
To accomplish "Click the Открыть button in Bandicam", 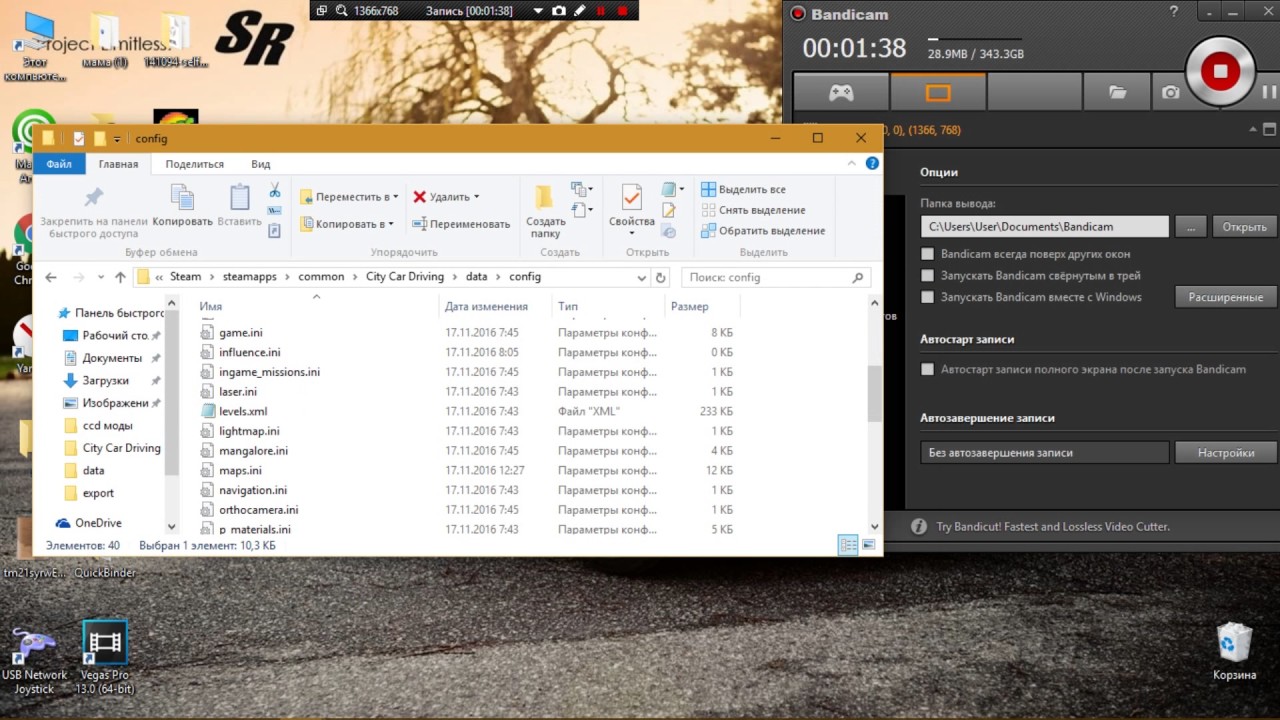I will 1245,227.
